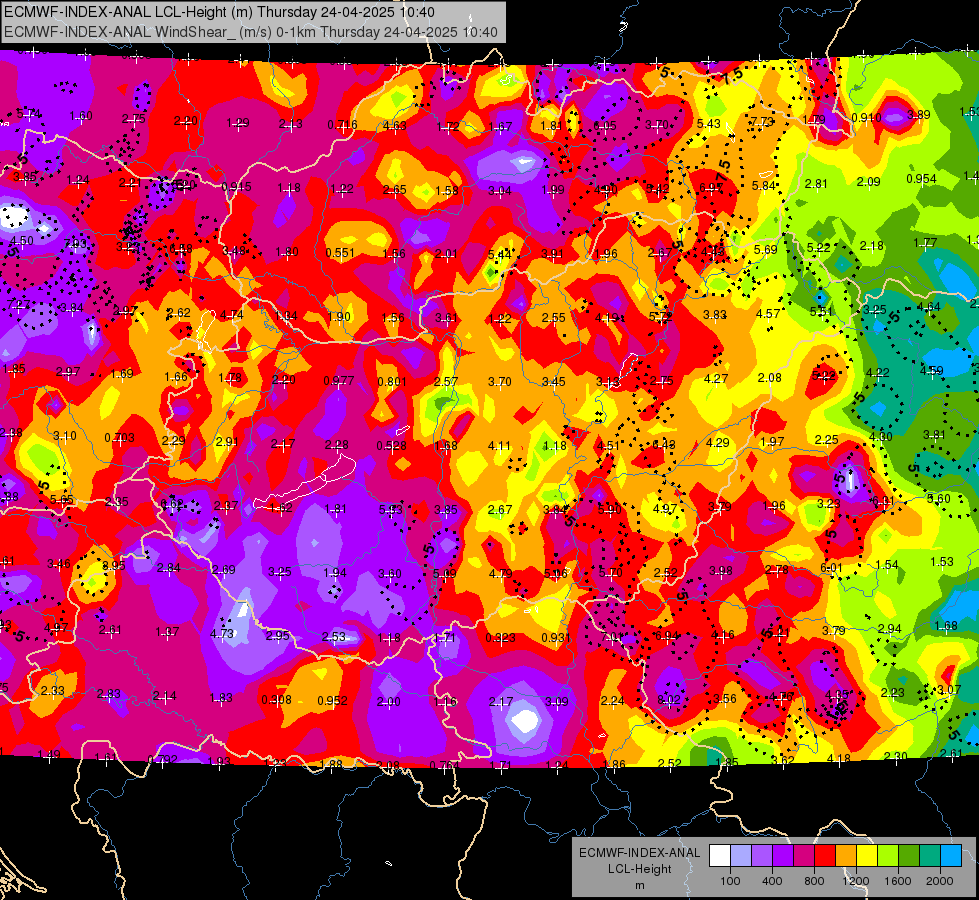Click the wind shear value 4.64
The height and width of the screenshot is (900, 979).
click(x=928, y=307)
